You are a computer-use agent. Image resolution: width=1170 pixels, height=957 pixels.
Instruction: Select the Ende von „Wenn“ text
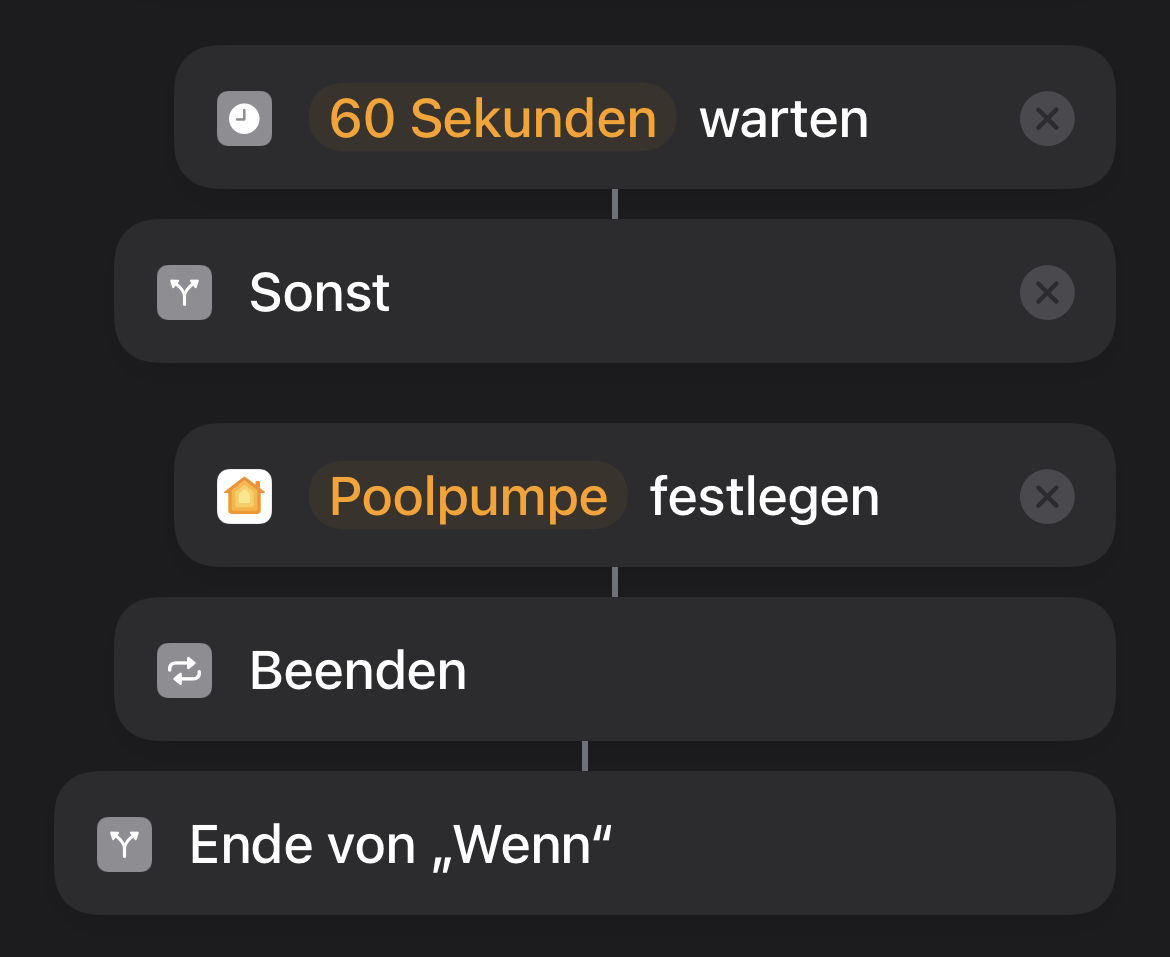400,845
